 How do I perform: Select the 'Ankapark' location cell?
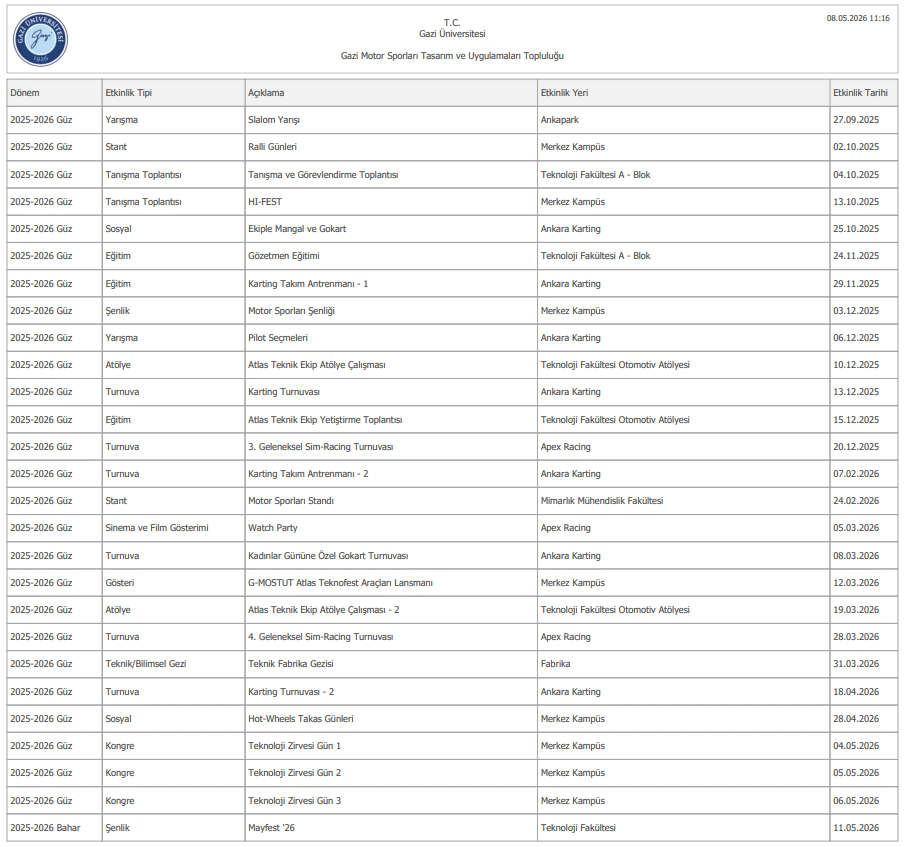coord(683,120)
